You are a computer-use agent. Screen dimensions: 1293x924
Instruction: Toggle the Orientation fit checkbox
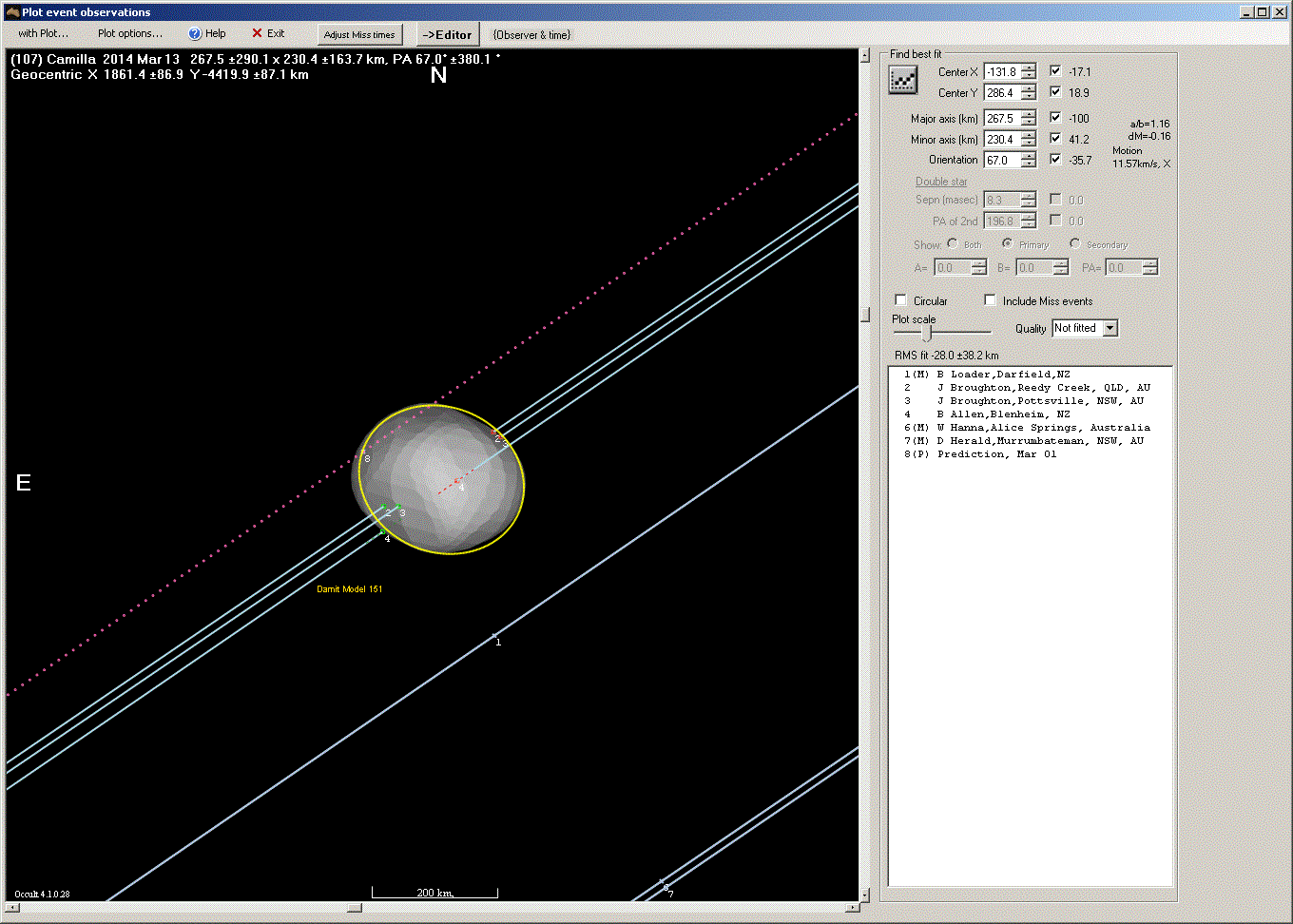(1055, 159)
